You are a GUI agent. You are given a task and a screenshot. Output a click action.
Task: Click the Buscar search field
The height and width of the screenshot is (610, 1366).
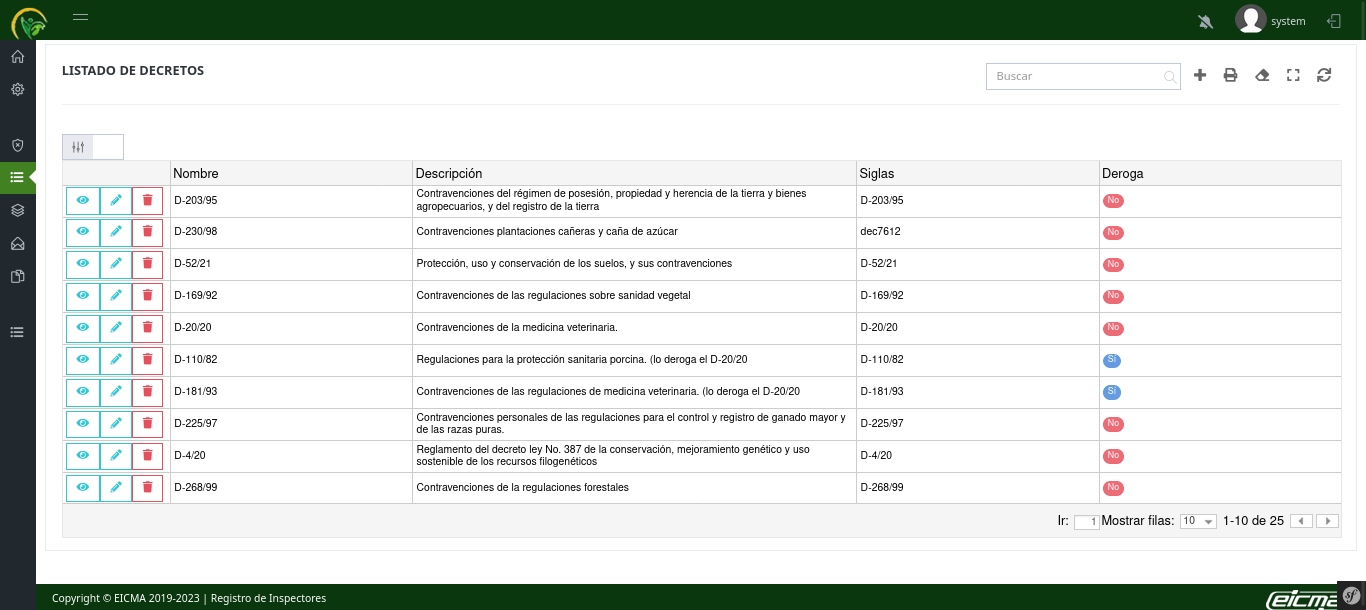coord(1075,76)
